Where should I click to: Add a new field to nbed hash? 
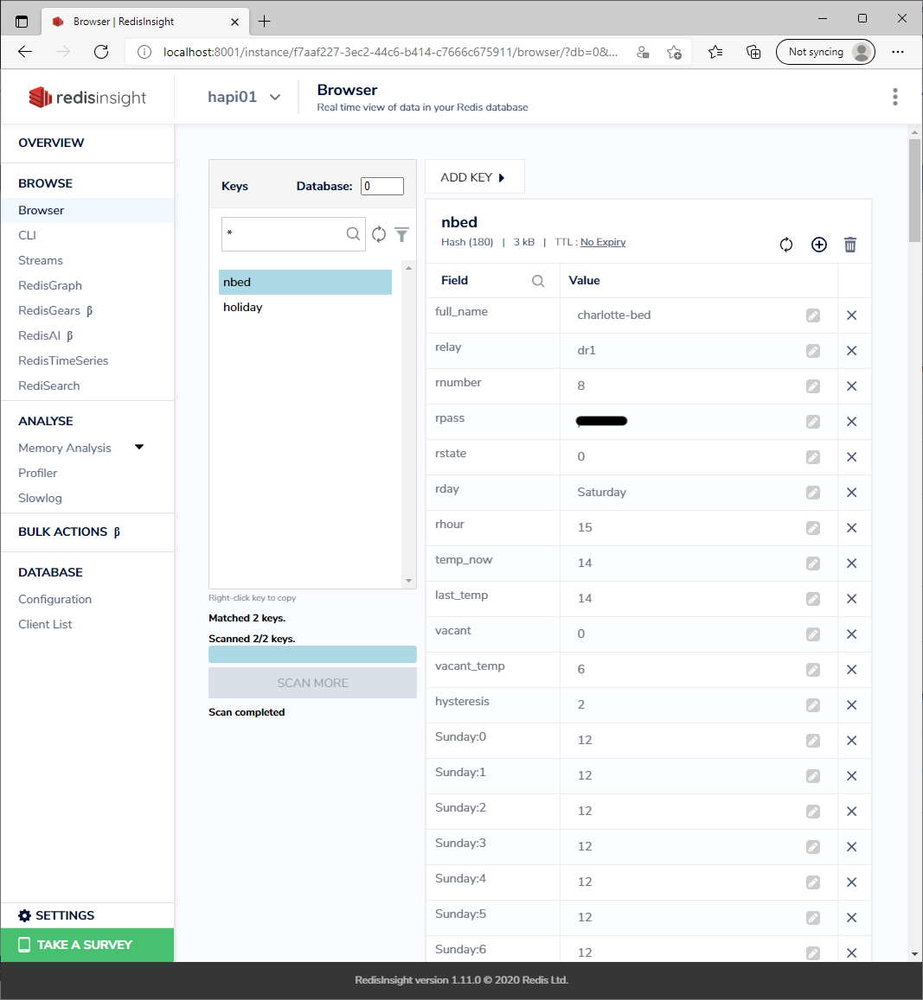coord(819,245)
